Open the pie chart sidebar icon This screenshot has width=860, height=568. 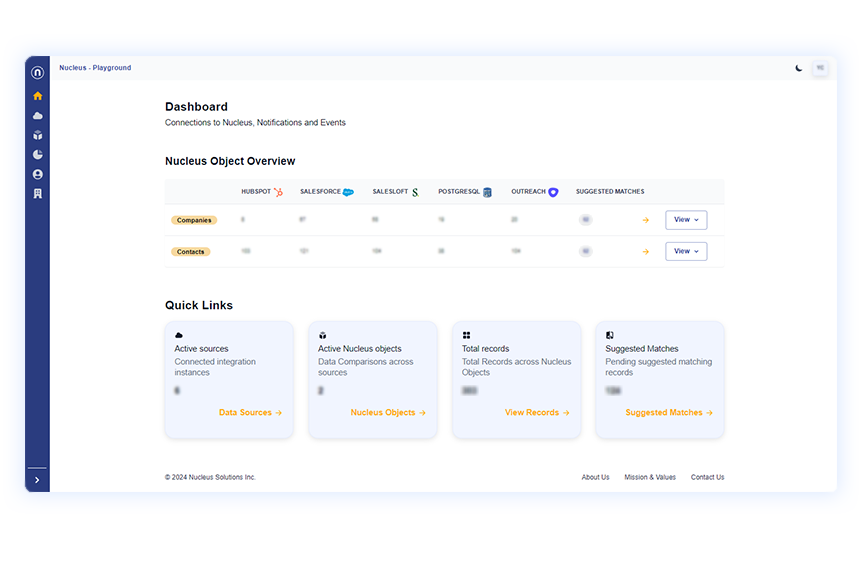(x=37, y=155)
